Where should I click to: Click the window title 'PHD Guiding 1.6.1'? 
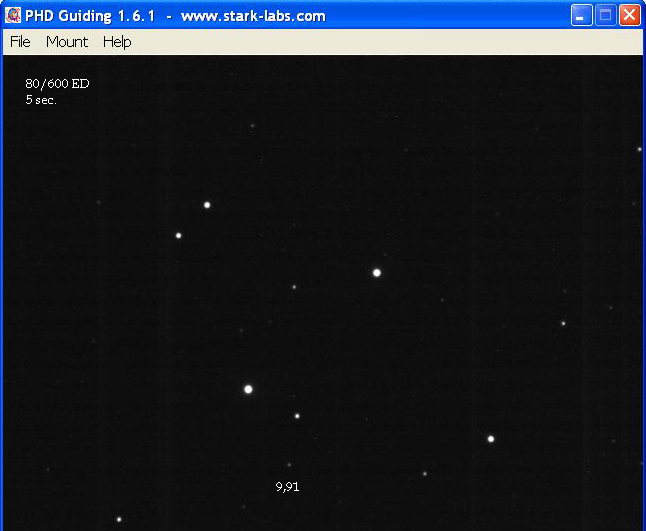point(90,16)
